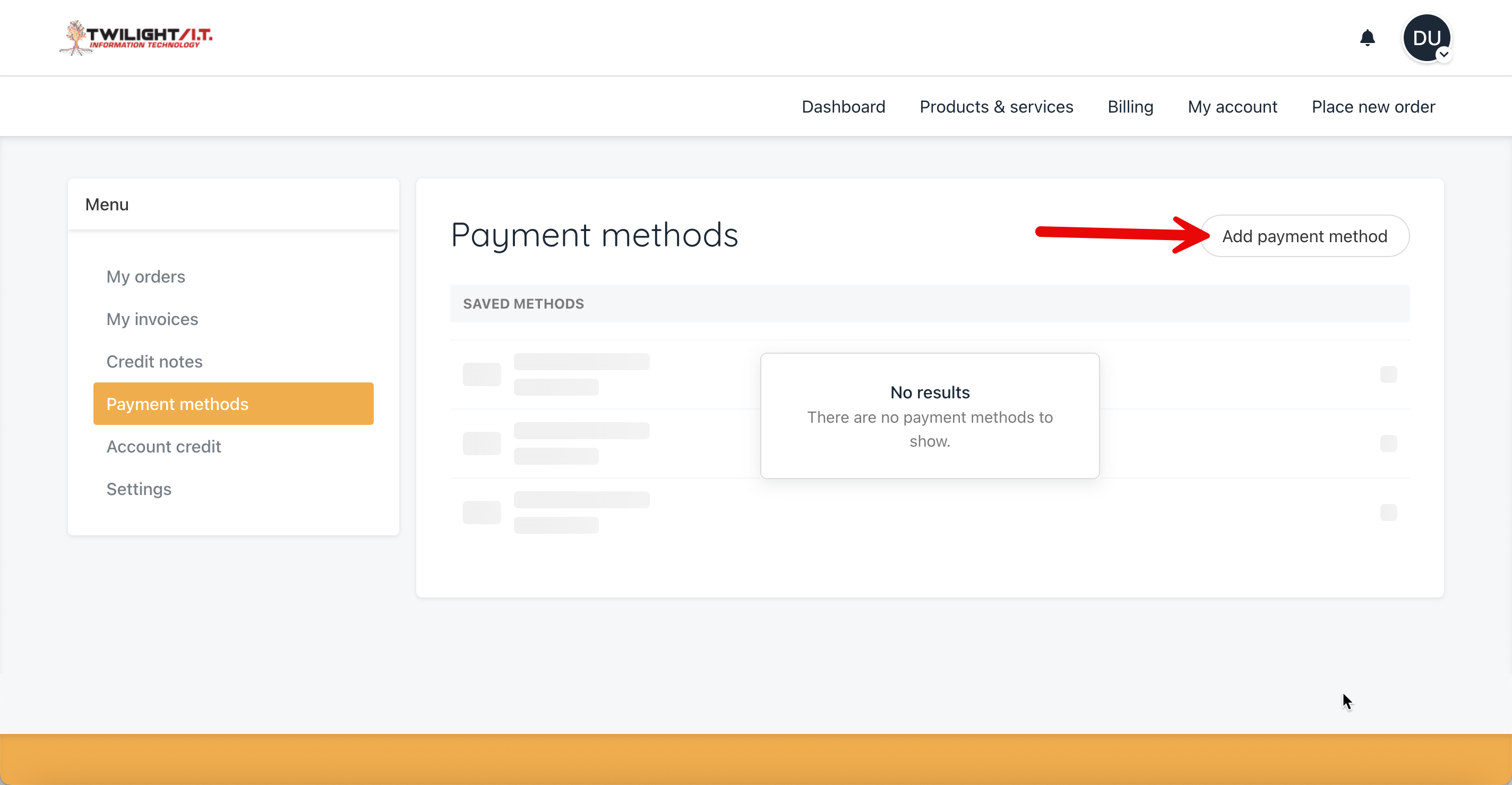Open Products & services menu
This screenshot has height=785, width=1512.
pyautogui.click(x=996, y=107)
